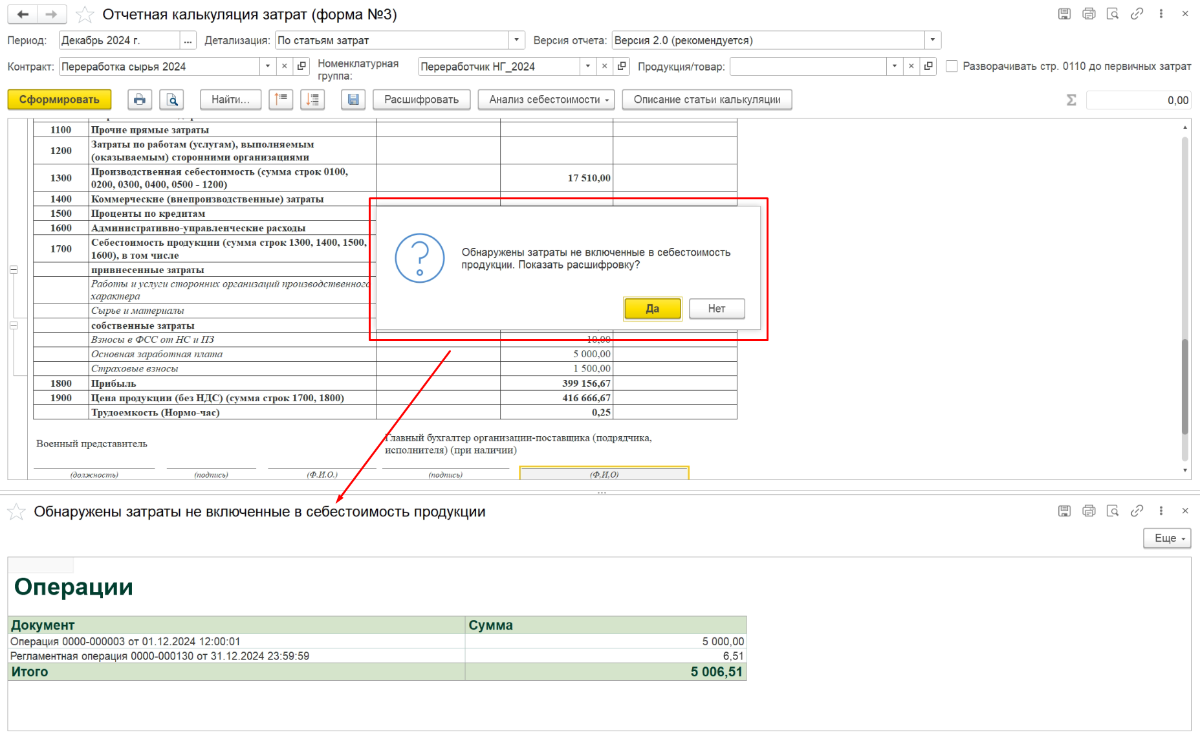
Task: Enable Разворачивать стр. 0110 до первичных затрат
Action: point(952,67)
